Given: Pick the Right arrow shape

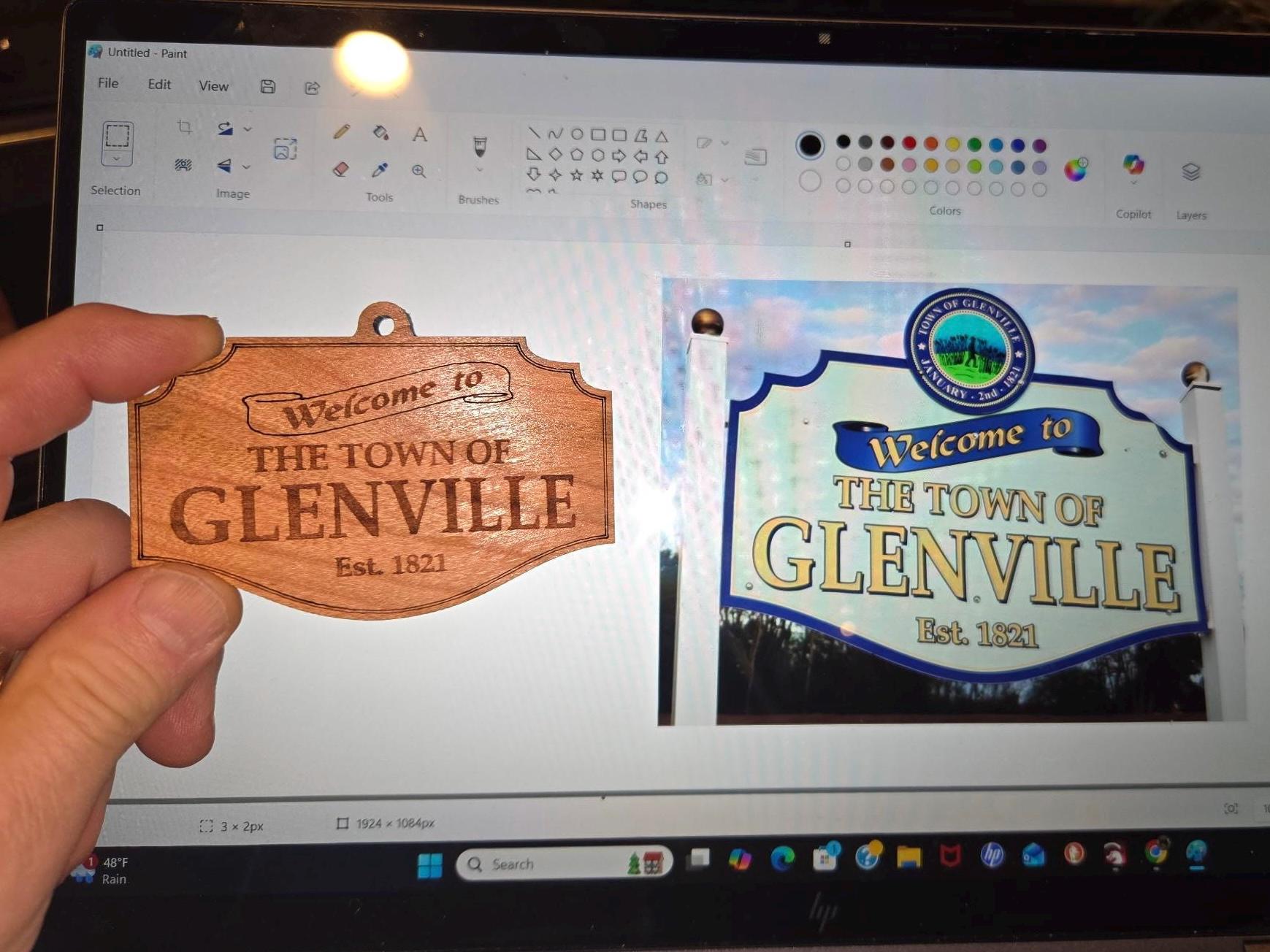Looking at the screenshot, I should click(619, 156).
